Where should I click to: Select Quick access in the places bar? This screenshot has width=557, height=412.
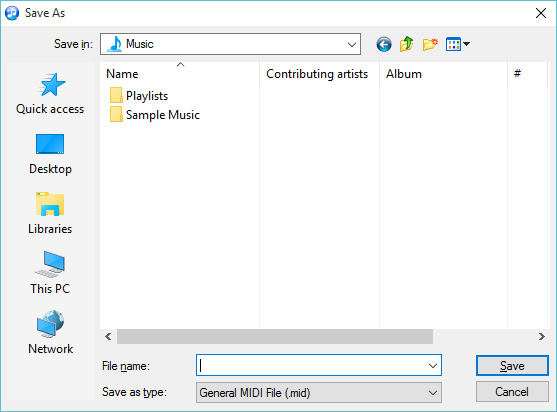pyautogui.click(x=50, y=94)
